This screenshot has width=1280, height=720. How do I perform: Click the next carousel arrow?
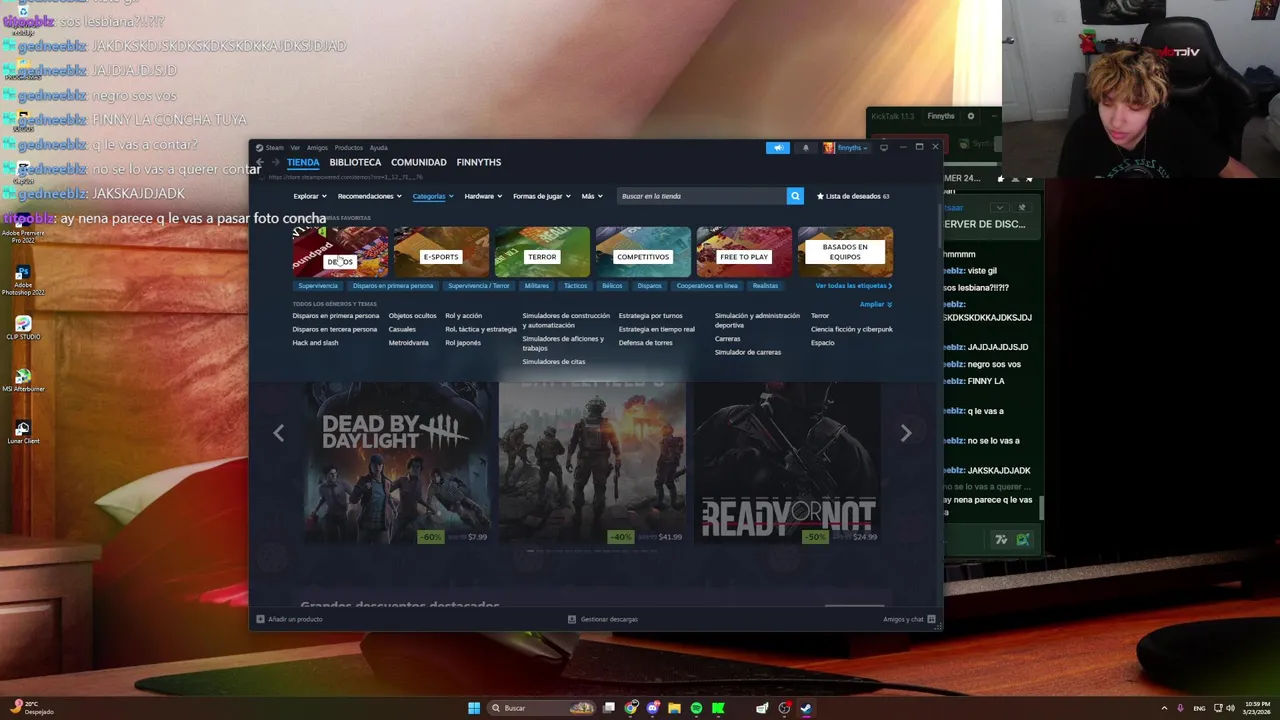(906, 432)
